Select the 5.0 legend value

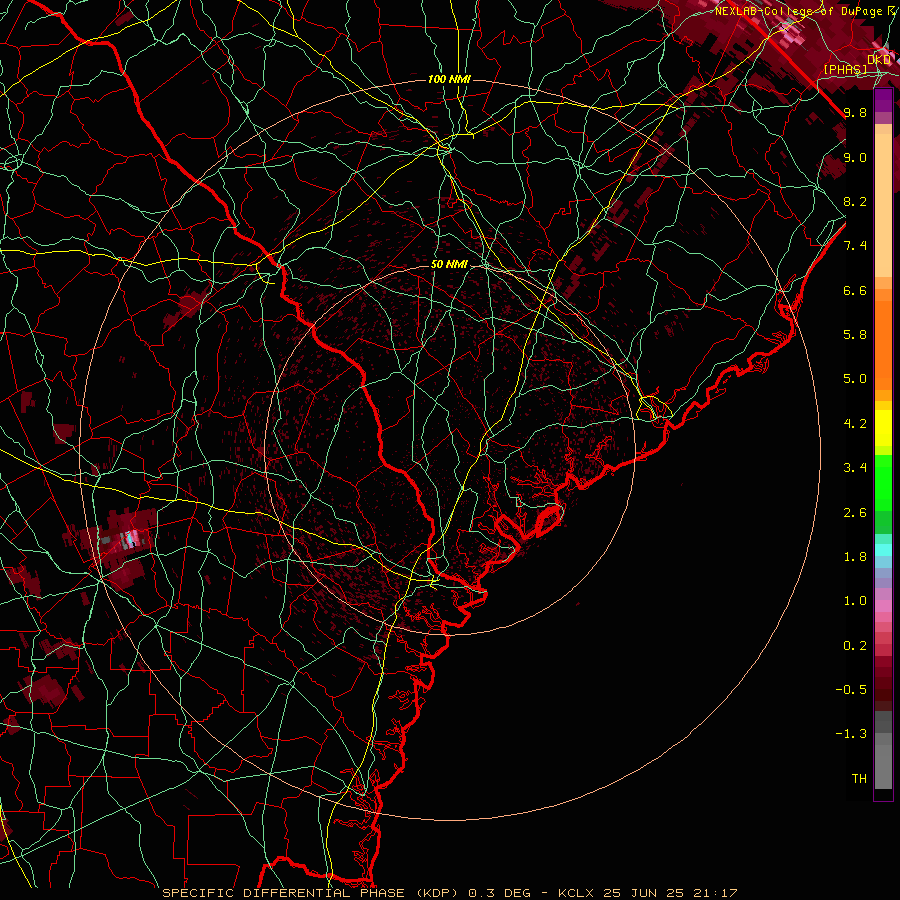pos(855,379)
